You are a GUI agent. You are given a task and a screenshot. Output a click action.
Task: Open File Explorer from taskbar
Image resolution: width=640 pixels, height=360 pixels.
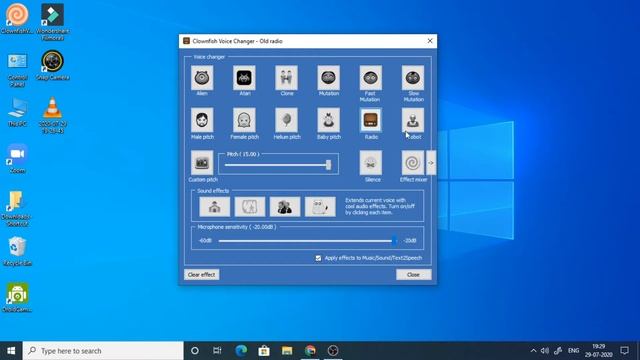(x=287, y=351)
